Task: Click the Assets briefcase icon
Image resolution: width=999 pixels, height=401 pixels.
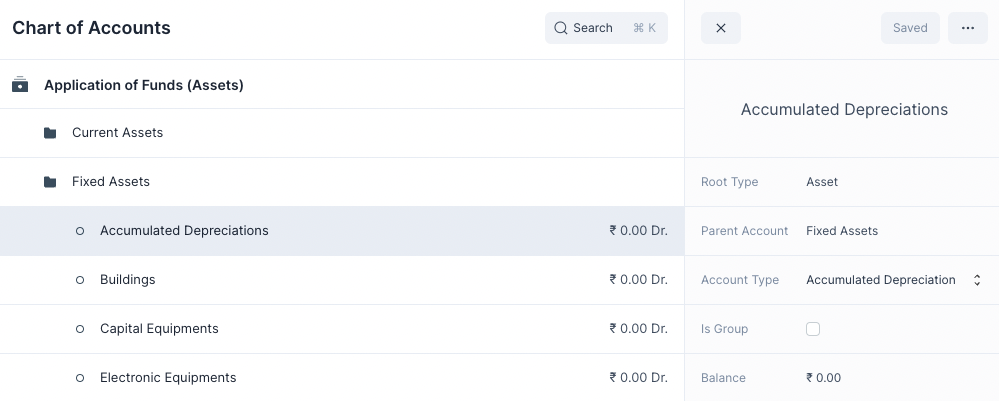Action: [x=20, y=85]
